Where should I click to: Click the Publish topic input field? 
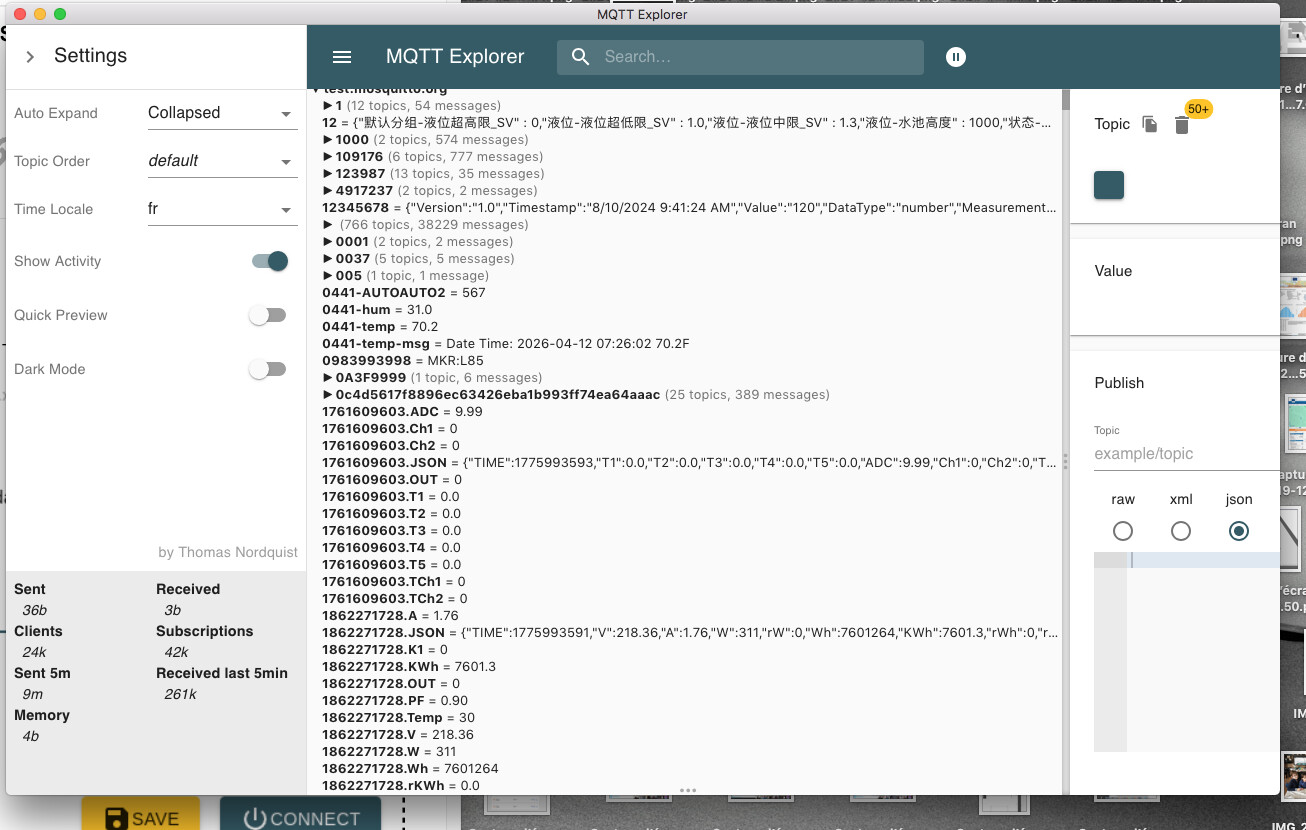pyautogui.click(x=1186, y=454)
